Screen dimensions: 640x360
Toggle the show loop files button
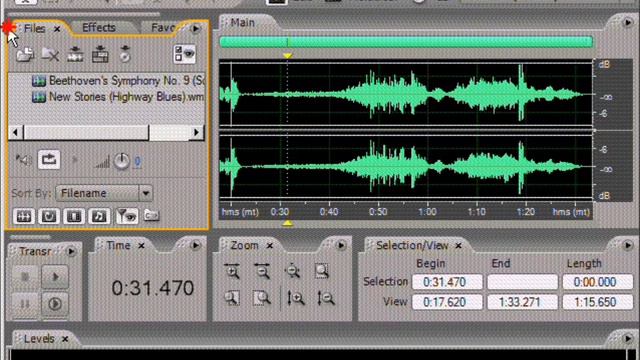pos(49,216)
